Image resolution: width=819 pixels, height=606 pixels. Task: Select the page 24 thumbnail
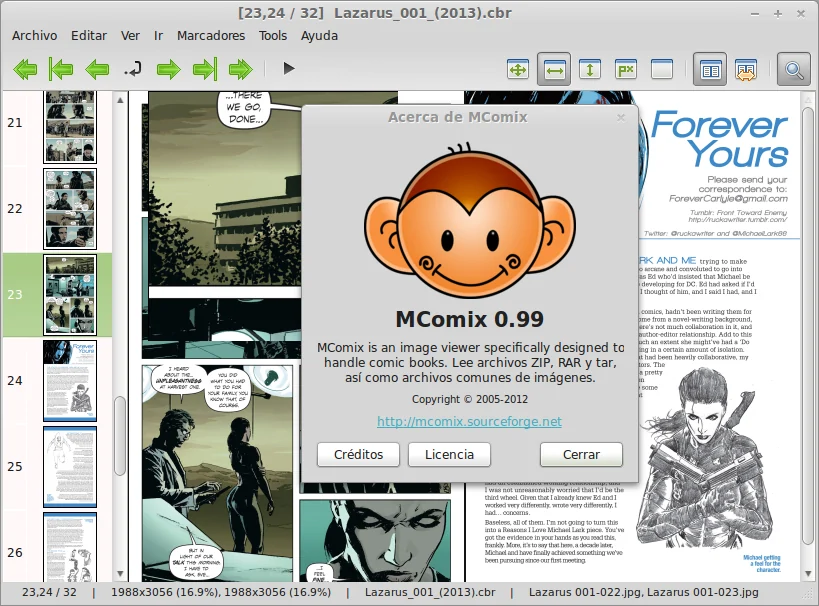[70, 381]
